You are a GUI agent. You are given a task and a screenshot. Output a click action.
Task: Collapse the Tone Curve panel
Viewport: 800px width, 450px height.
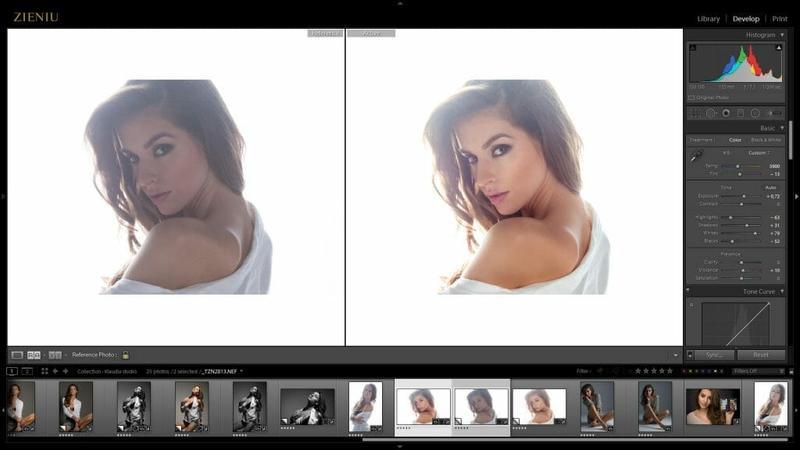tap(781, 291)
